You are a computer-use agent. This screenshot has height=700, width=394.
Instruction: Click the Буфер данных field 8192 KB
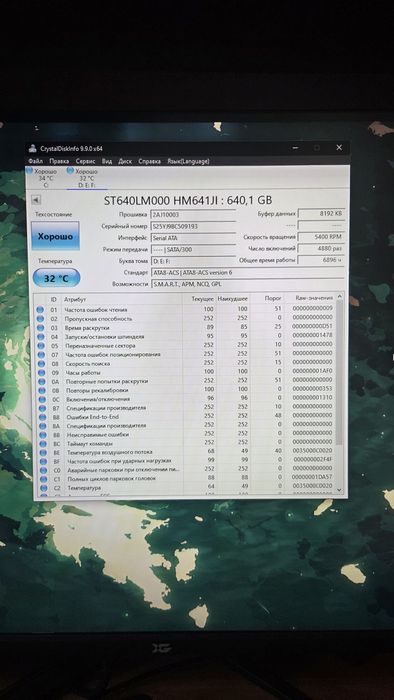click(321, 214)
